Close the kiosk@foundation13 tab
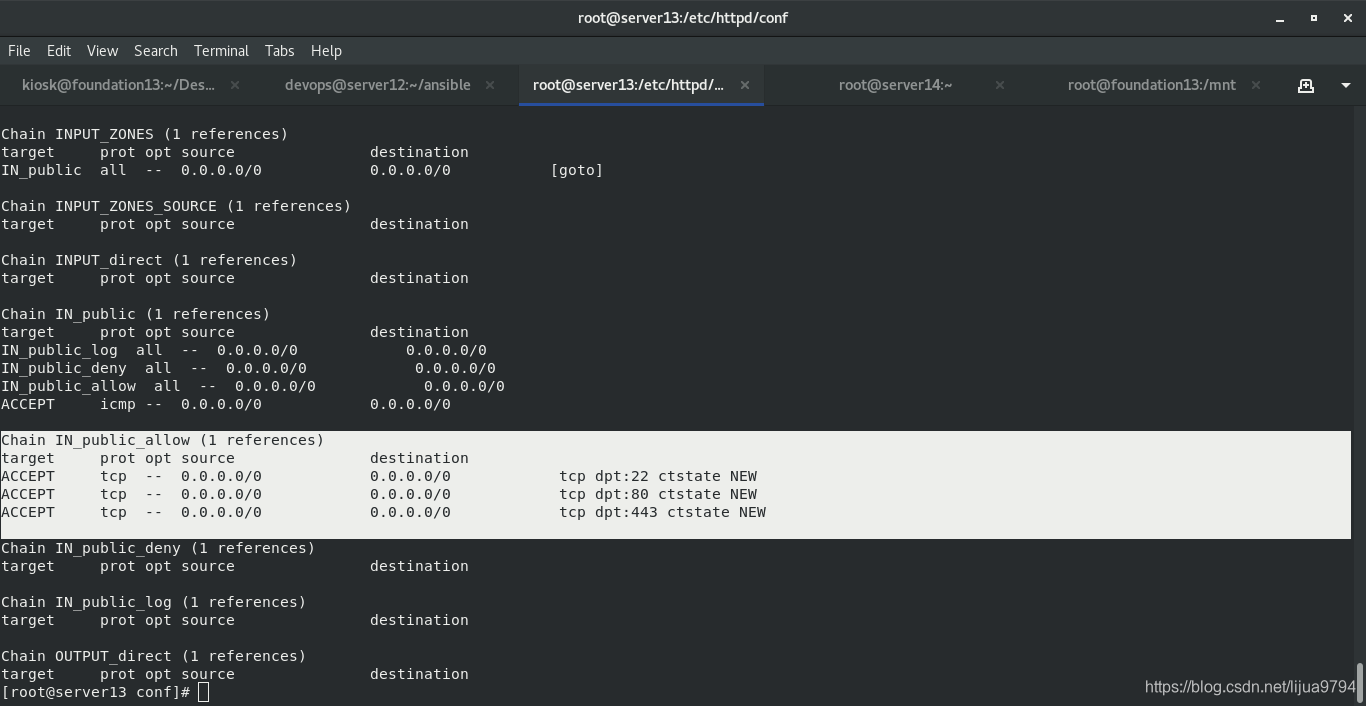1366x706 pixels. click(x=235, y=85)
